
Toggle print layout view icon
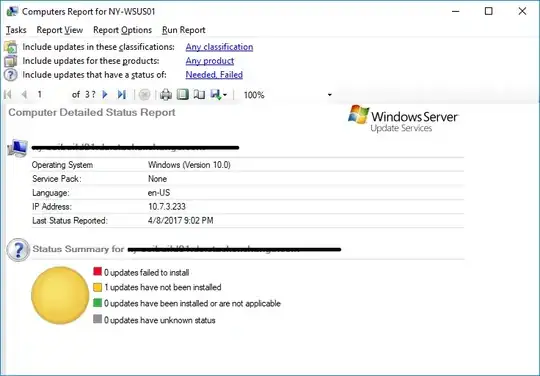click(x=183, y=94)
